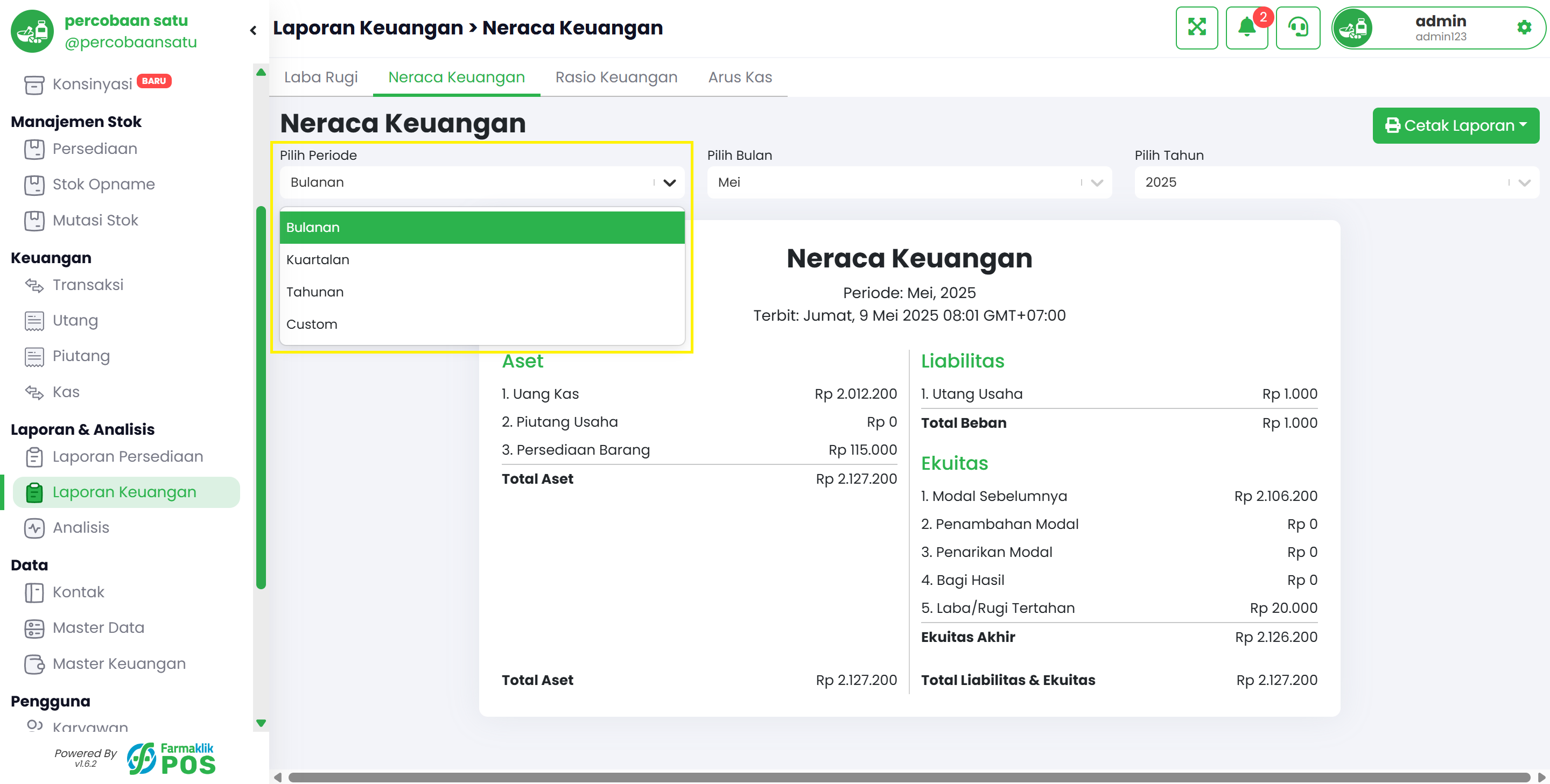1550x784 pixels.
Task: Click the Total Beban label
Action: click(x=963, y=422)
